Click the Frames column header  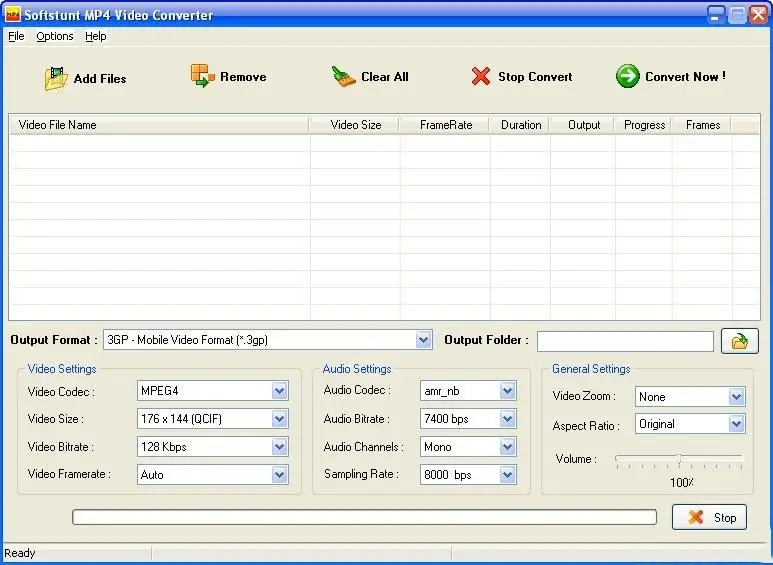702,125
